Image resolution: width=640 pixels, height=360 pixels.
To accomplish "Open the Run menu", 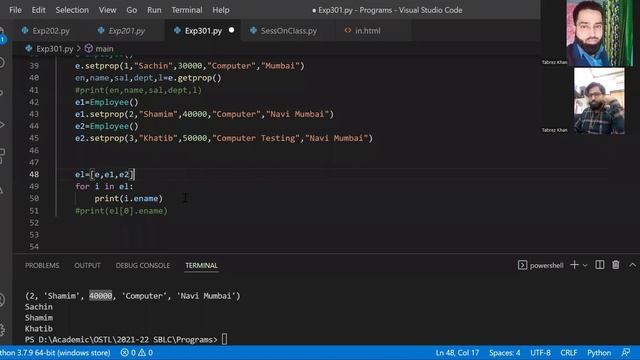I will click(x=154, y=10).
